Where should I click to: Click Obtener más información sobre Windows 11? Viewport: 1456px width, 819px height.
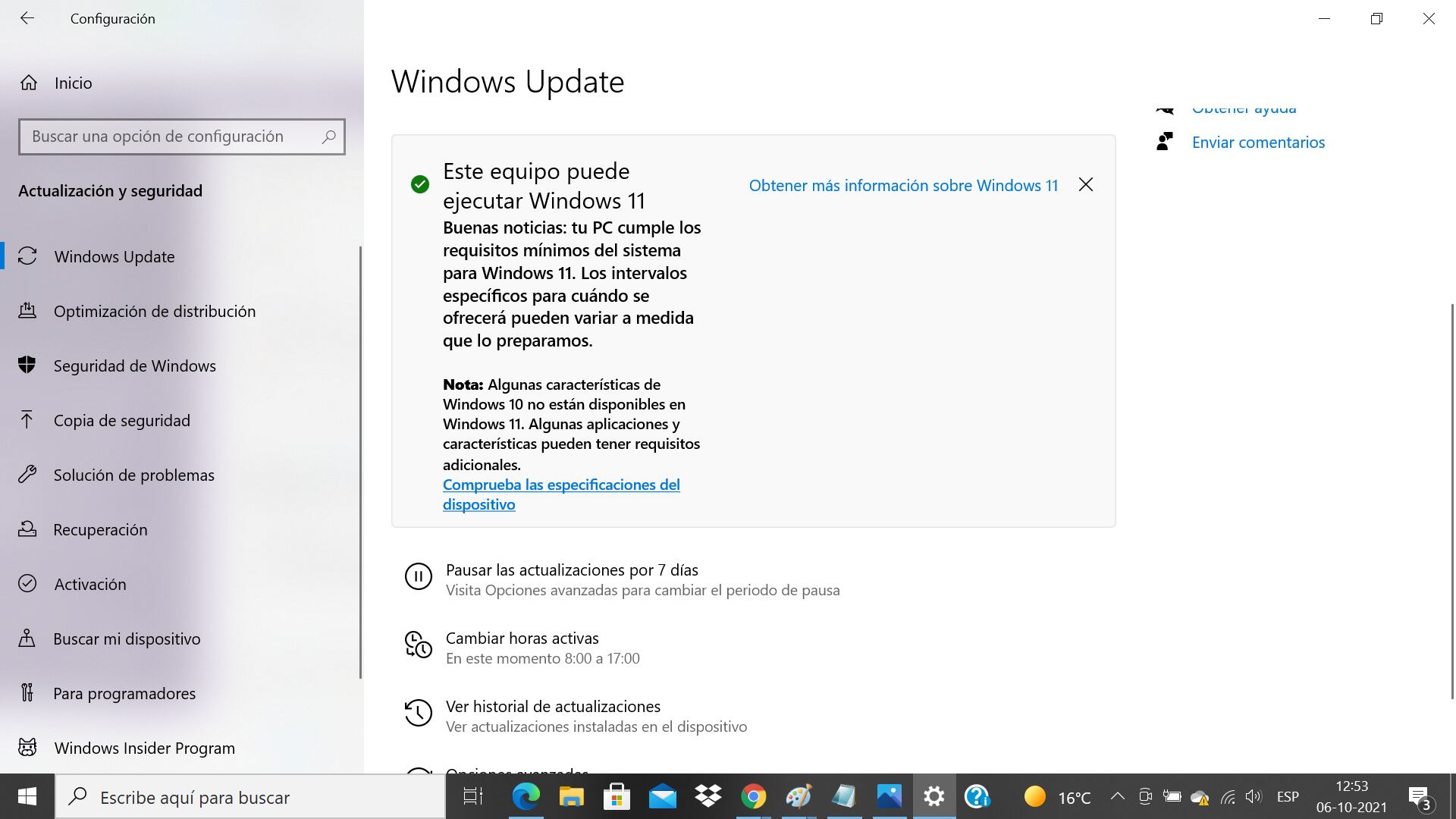[903, 186]
